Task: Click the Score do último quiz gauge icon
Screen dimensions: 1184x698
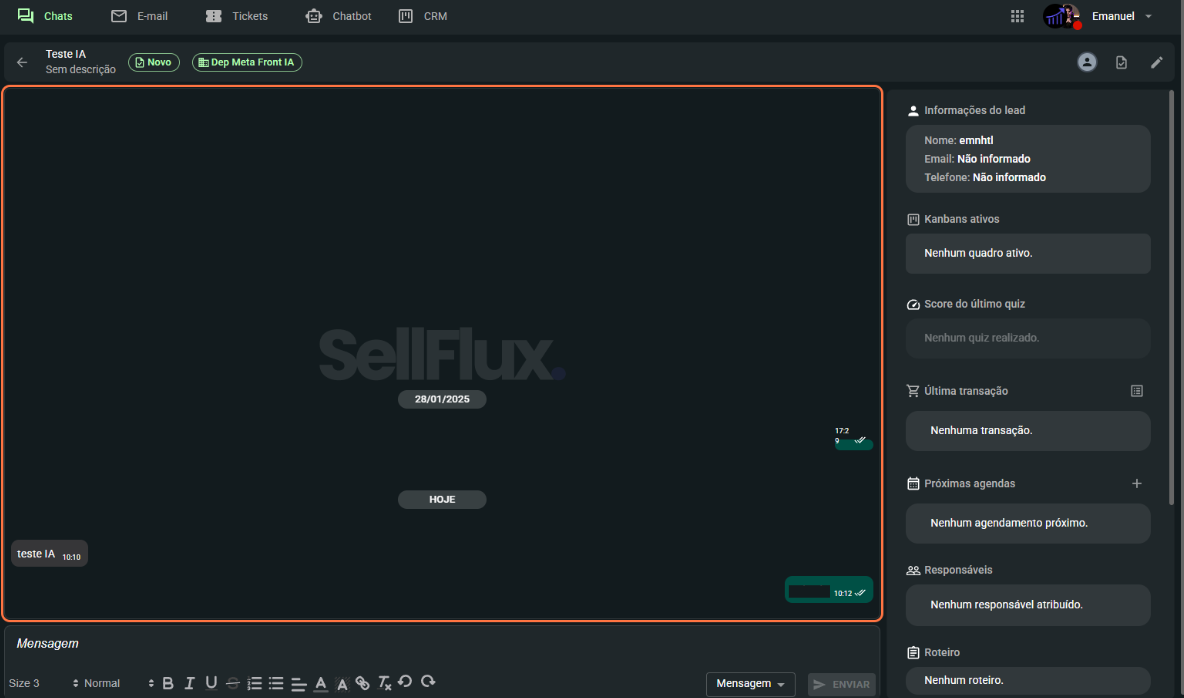Action: [913, 304]
